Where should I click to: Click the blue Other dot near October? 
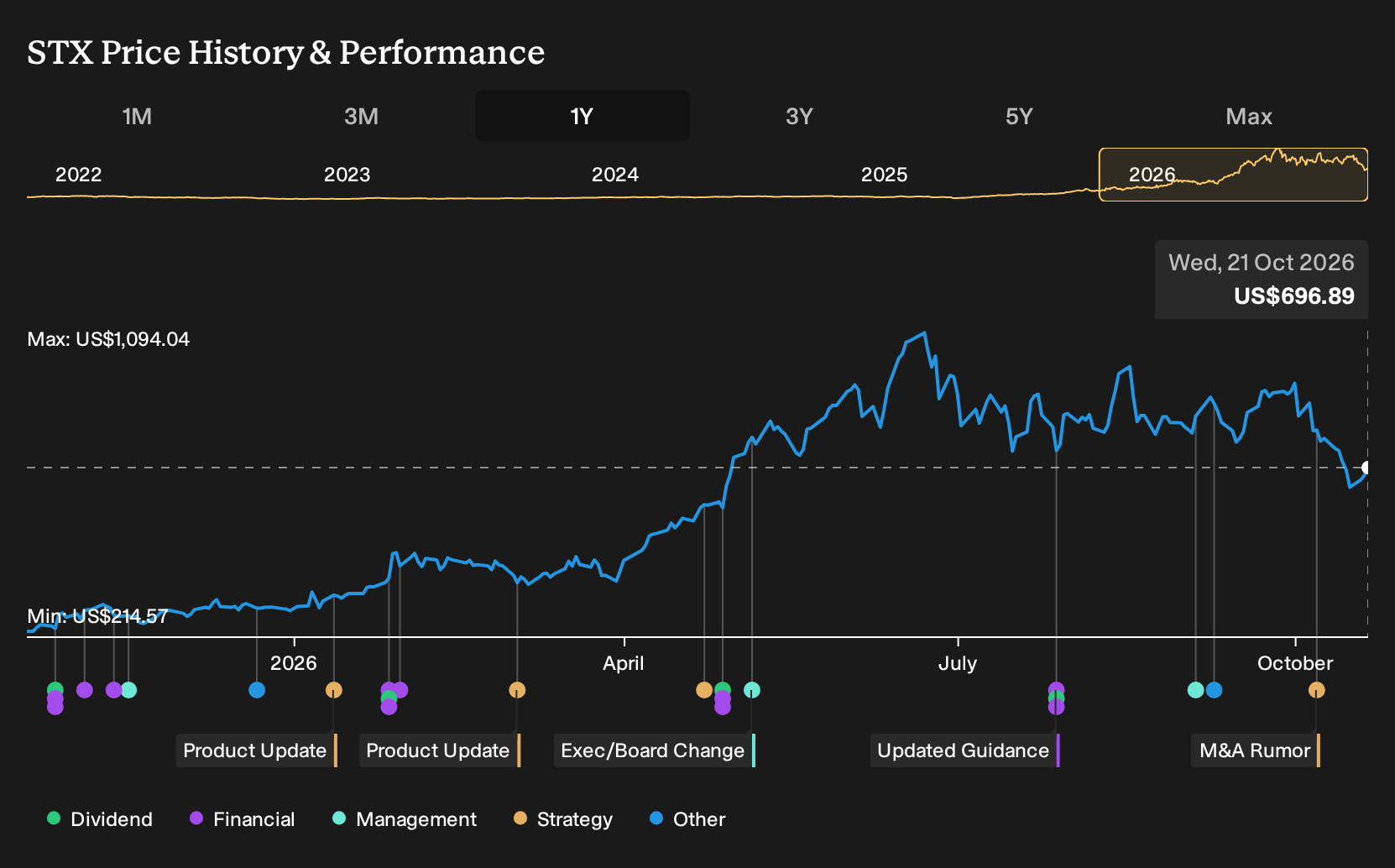pos(1214,690)
